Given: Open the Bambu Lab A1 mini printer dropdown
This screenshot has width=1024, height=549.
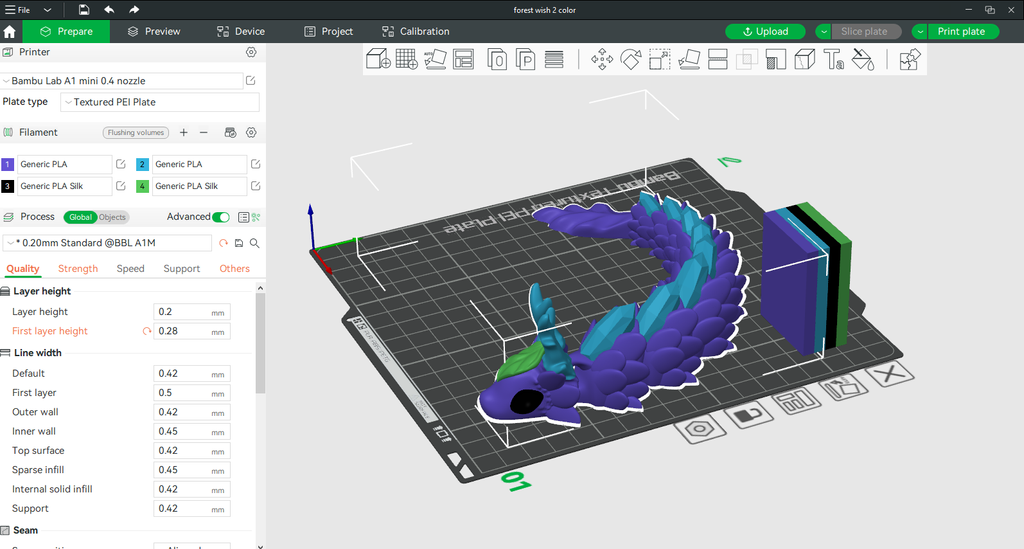Looking at the screenshot, I should 122,80.
